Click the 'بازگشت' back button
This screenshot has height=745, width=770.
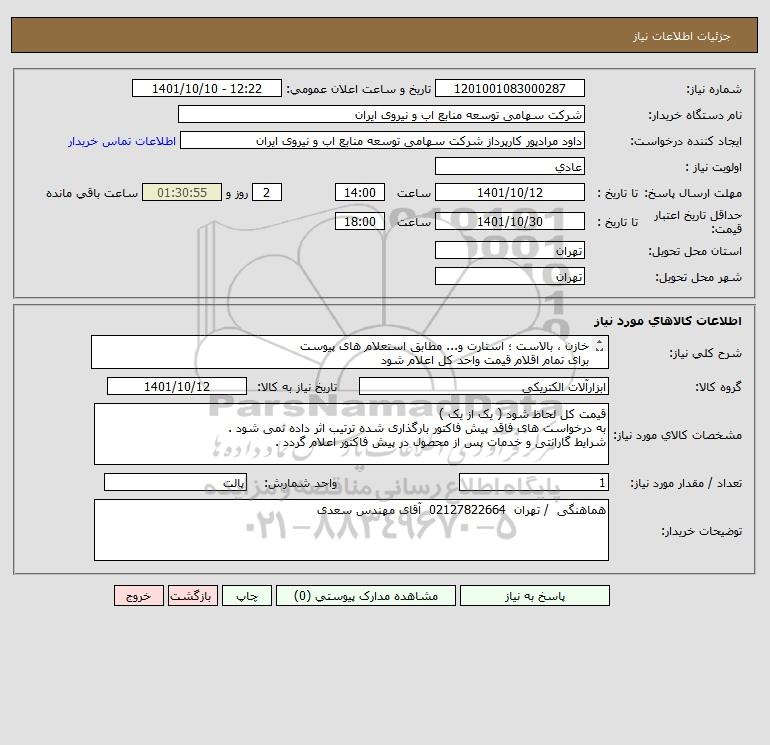coord(192,596)
